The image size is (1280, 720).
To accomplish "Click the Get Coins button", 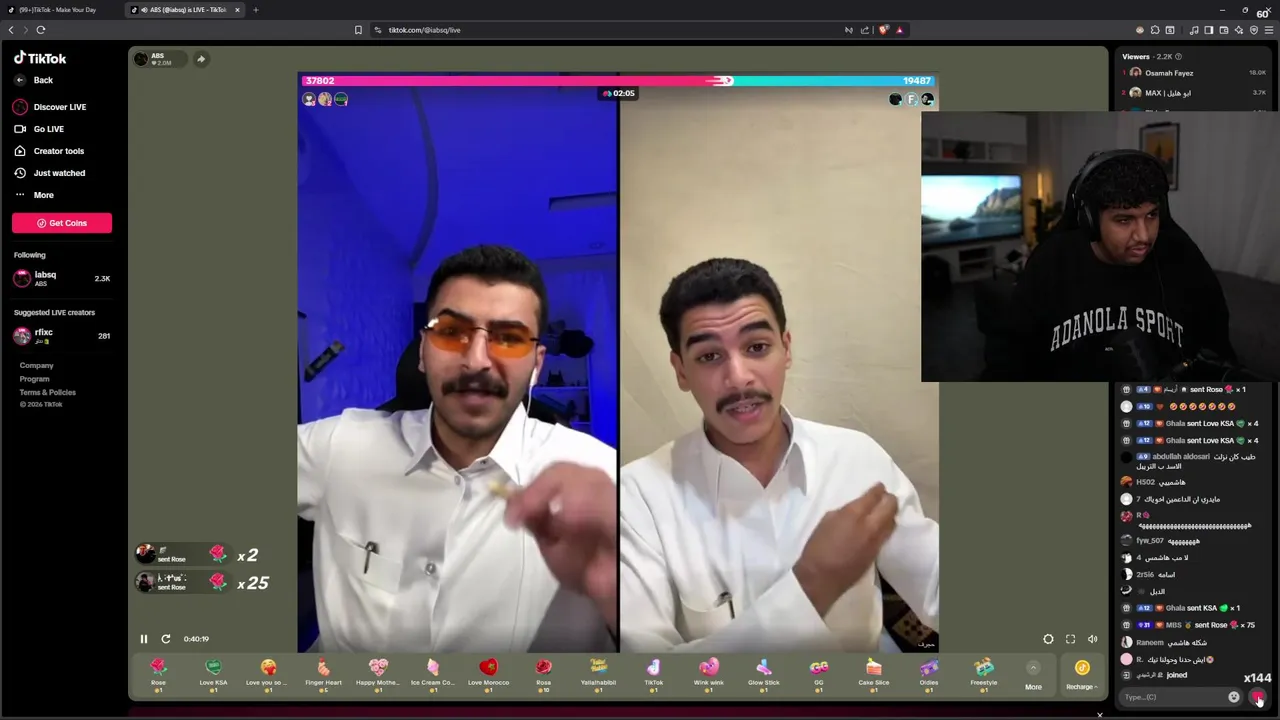I will pyautogui.click(x=62, y=223).
